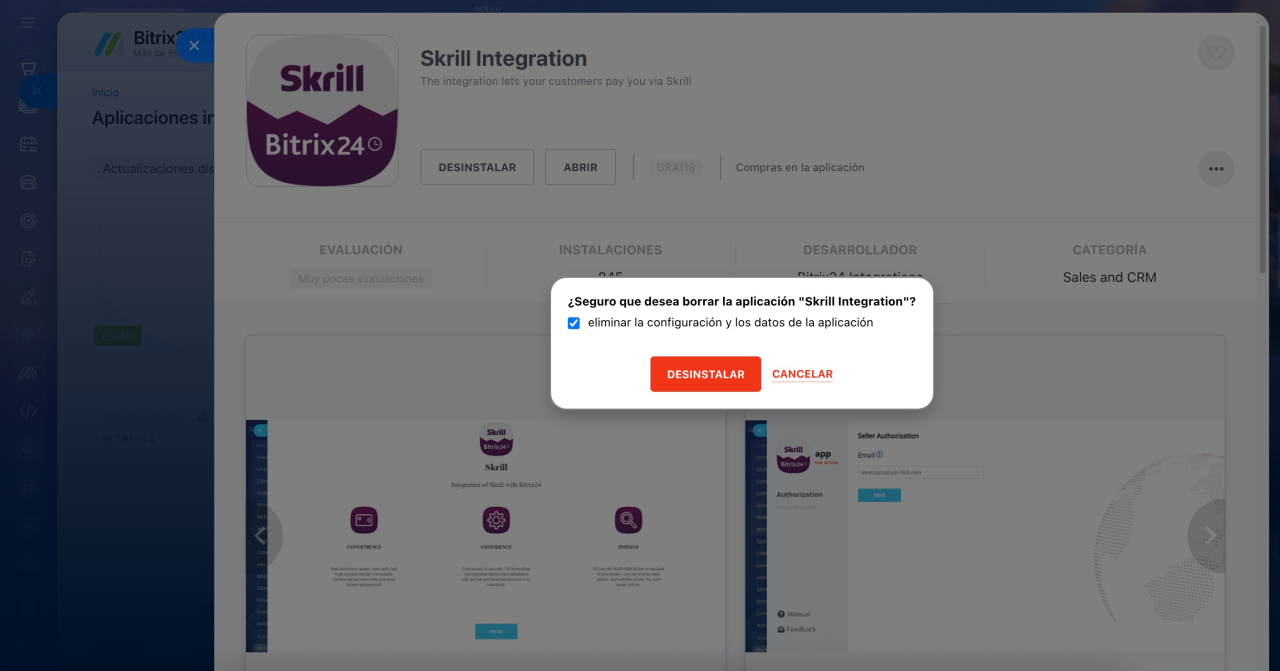Add Skrill Integration to favorites via heart icon
The width and height of the screenshot is (1280, 671).
click(x=1216, y=53)
